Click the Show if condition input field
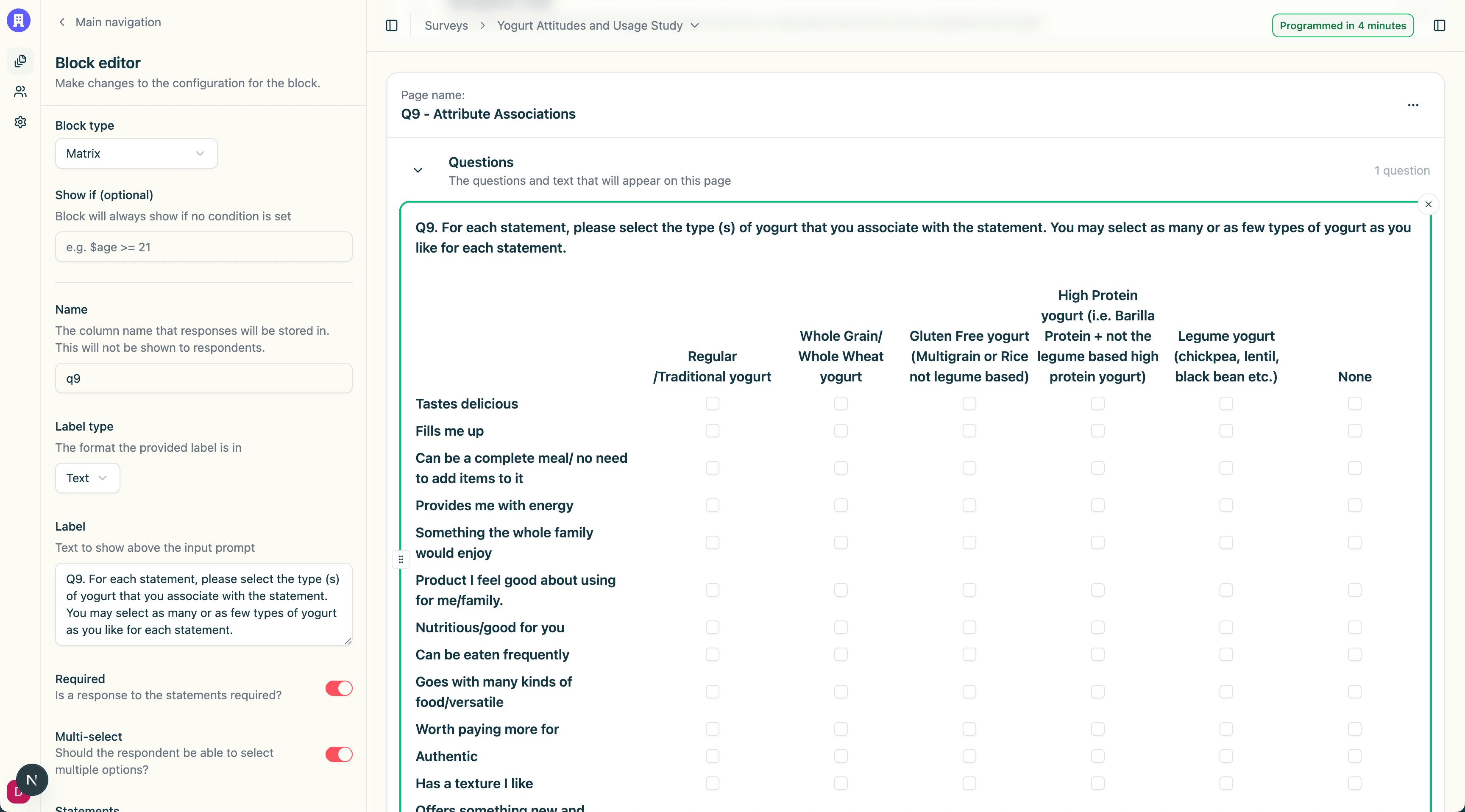Viewport: 1465px width, 812px height. coord(203,247)
